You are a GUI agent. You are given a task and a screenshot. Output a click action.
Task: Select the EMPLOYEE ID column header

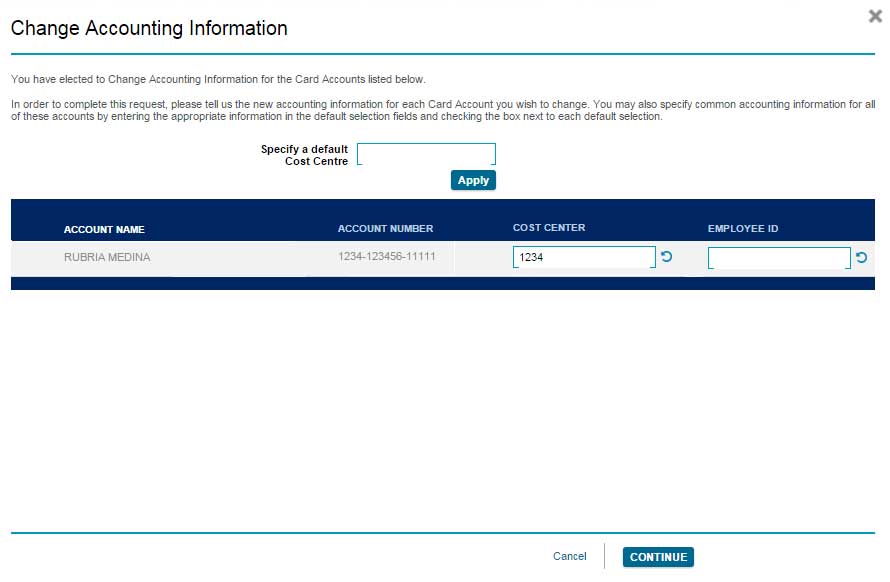pos(743,229)
